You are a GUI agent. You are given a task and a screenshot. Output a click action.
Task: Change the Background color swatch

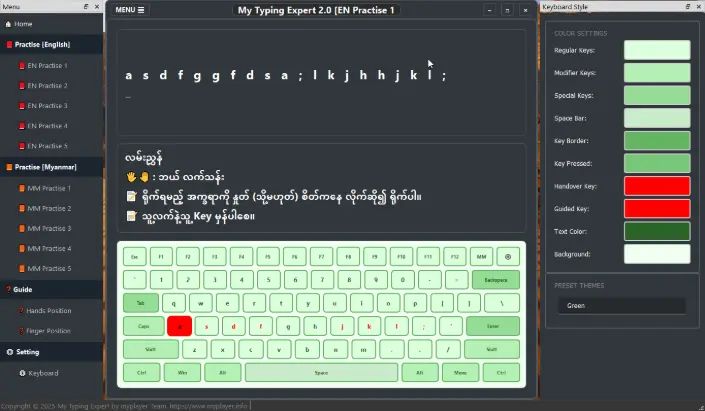[x=657, y=254]
